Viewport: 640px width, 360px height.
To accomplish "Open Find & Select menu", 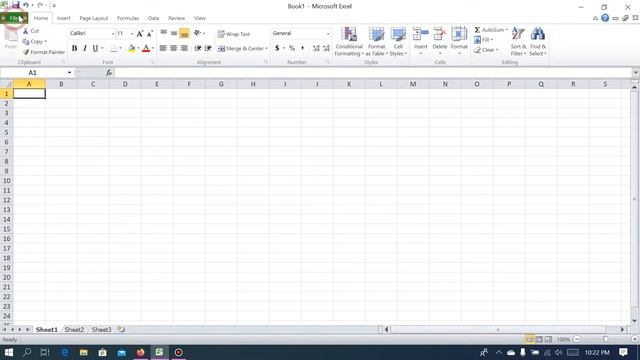I will pos(538,42).
